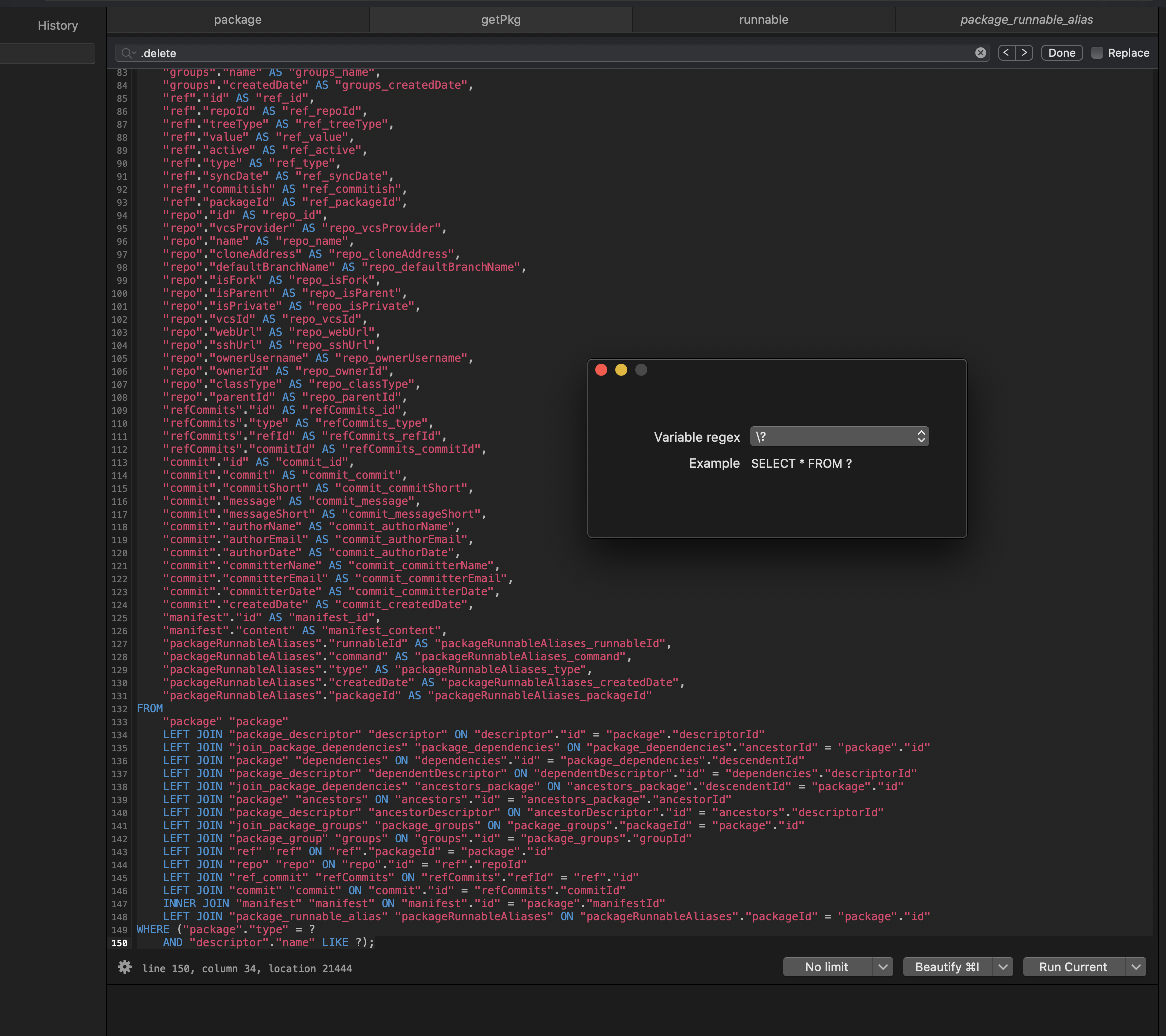Screen dimensions: 1166x1036
Task: Open the search options via magnifier icon
Action: click(128, 53)
